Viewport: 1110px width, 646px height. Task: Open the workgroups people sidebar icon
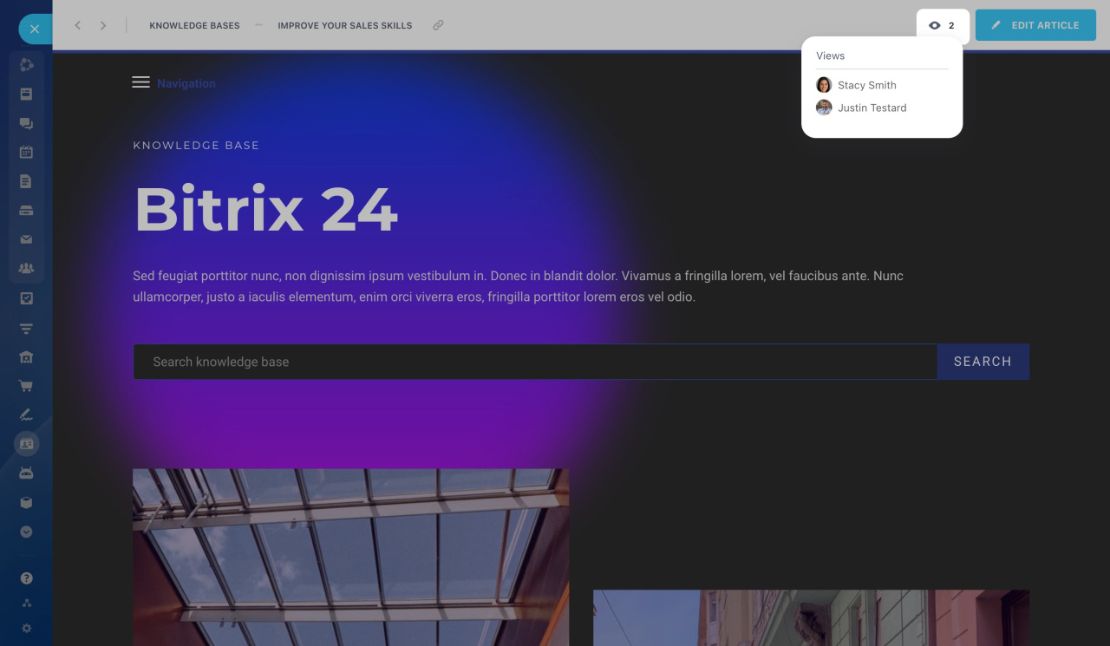coord(26,268)
